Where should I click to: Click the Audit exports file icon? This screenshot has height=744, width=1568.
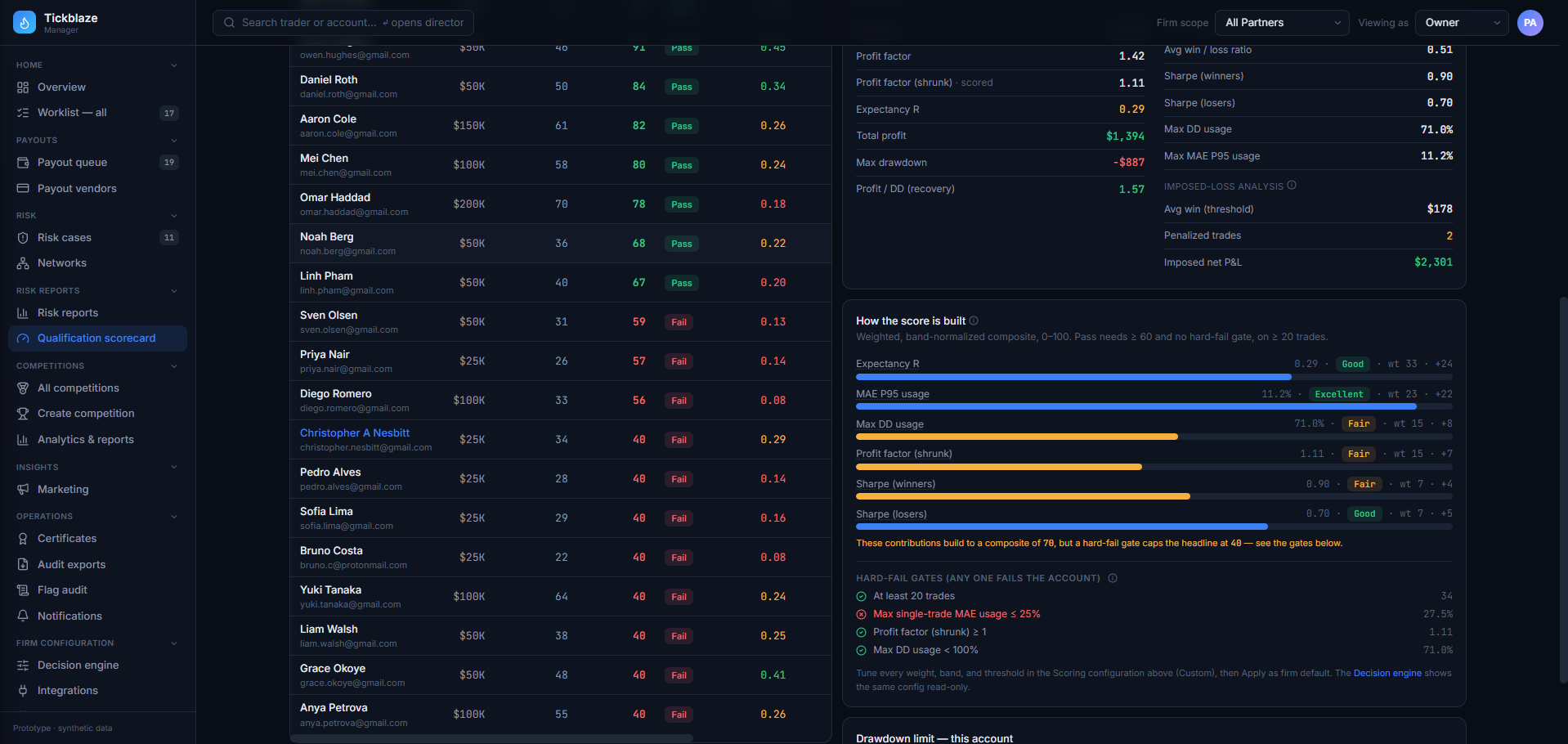click(x=23, y=565)
